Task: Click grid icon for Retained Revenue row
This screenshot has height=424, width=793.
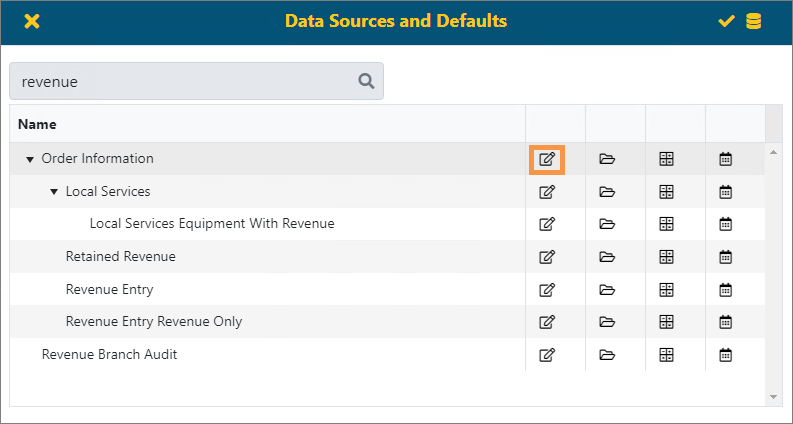Action: click(666, 257)
